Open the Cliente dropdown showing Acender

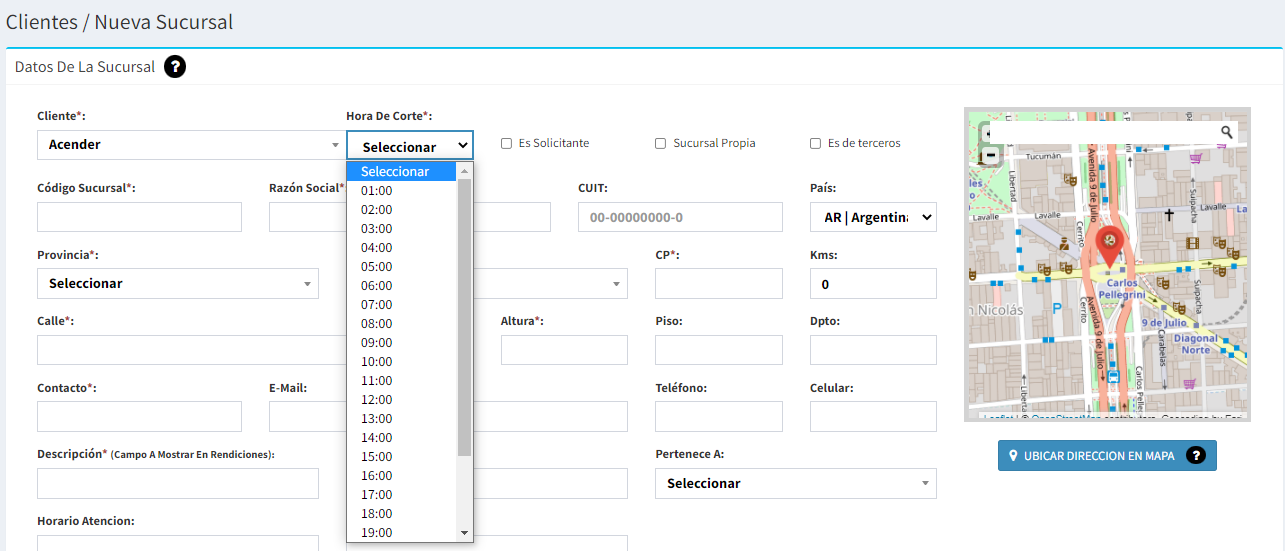coord(190,145)
